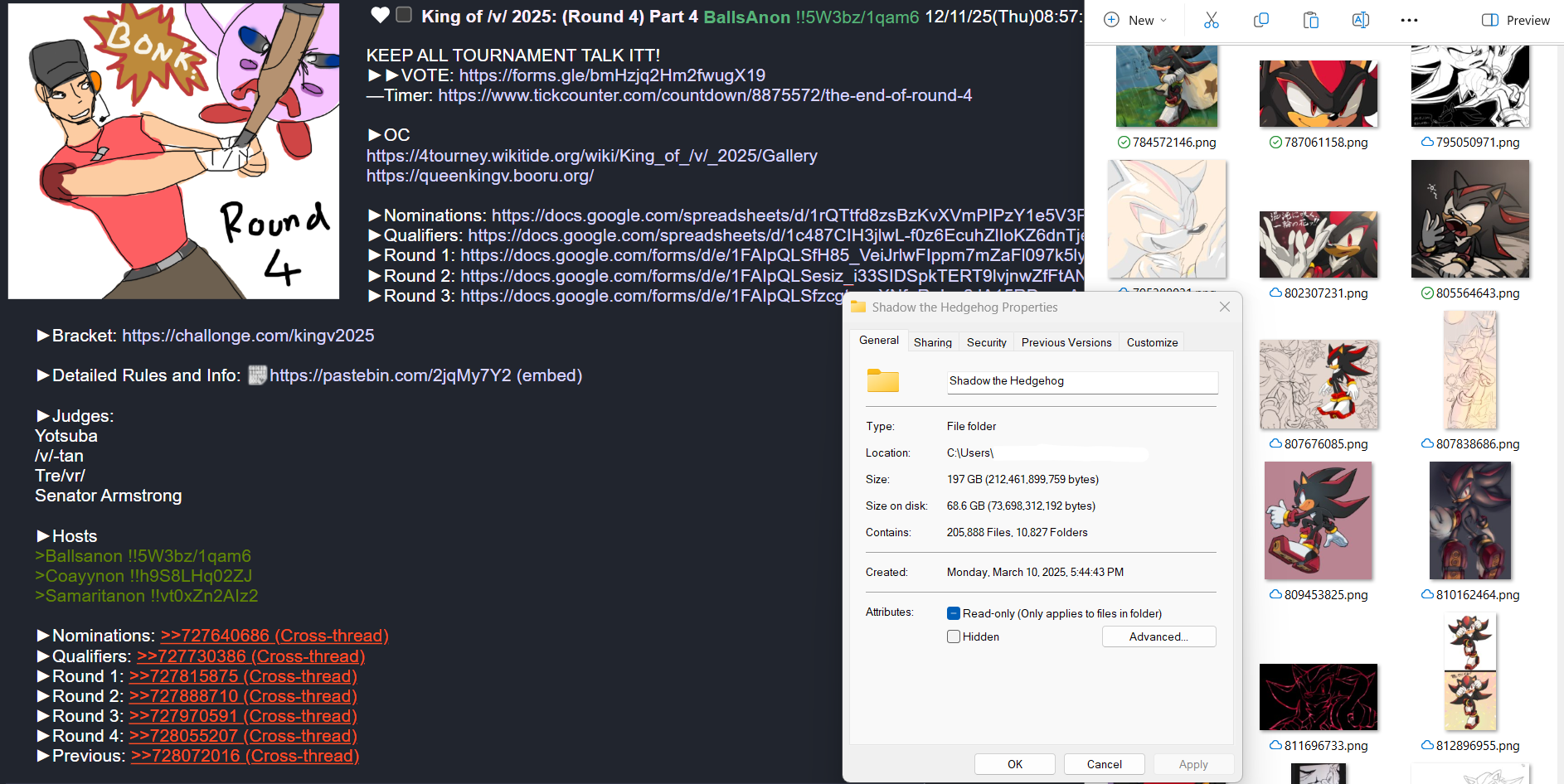Screen dimensions: 1564x784
Task: Click the 197 GB folder size value
Action: [x=1022, y=479]
